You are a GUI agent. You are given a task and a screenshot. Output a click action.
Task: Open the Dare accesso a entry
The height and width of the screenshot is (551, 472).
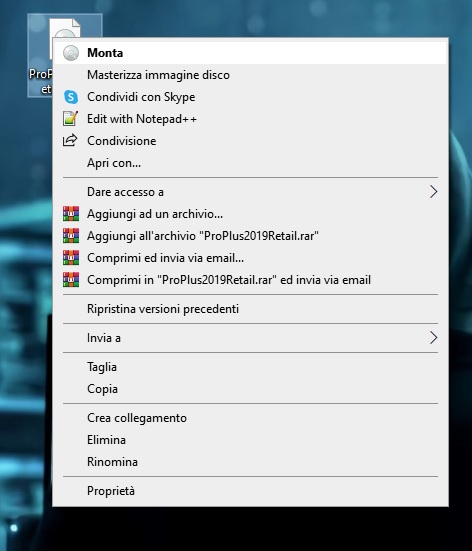(251, 192)
